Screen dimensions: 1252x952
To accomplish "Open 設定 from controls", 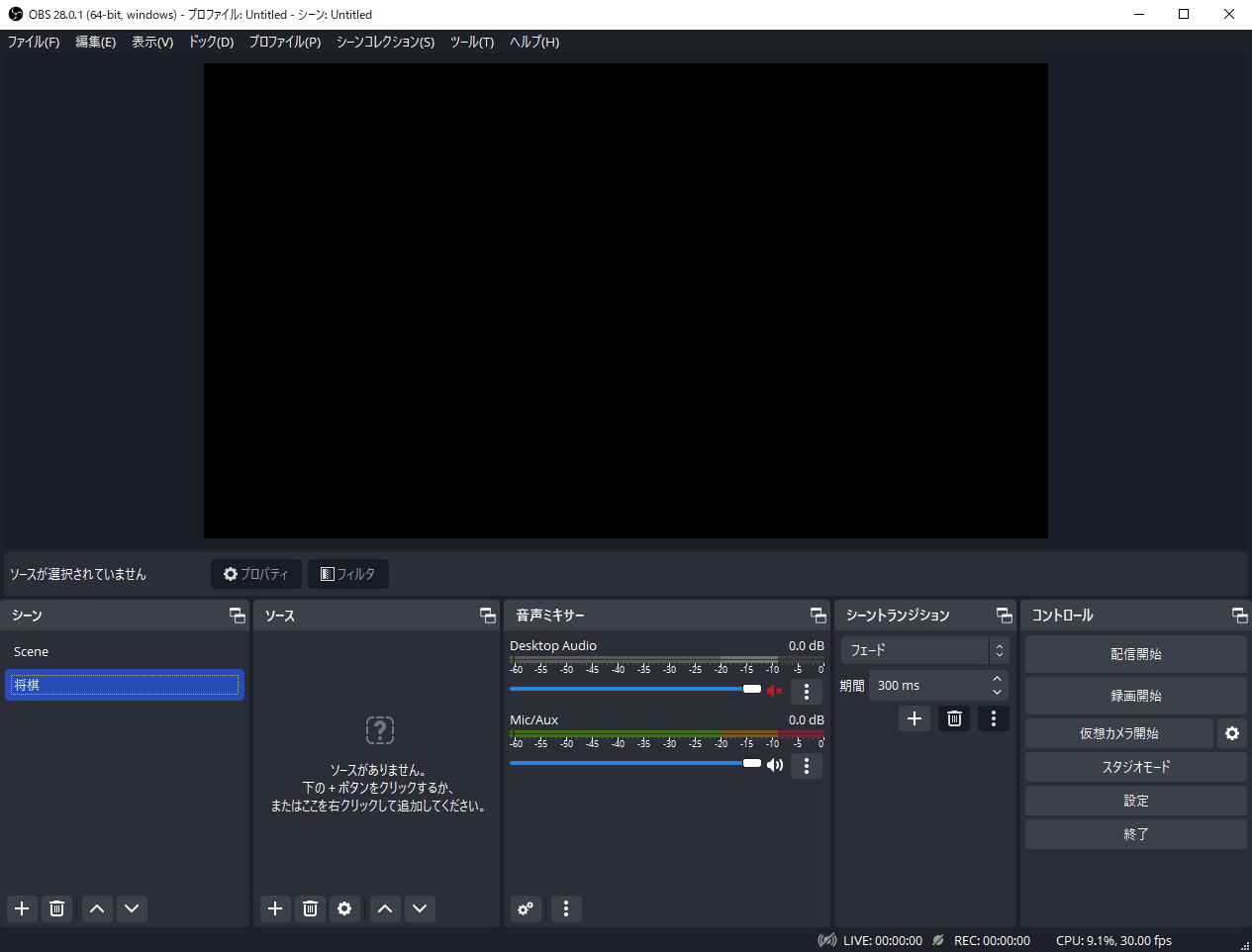I will pos(1135,801).
